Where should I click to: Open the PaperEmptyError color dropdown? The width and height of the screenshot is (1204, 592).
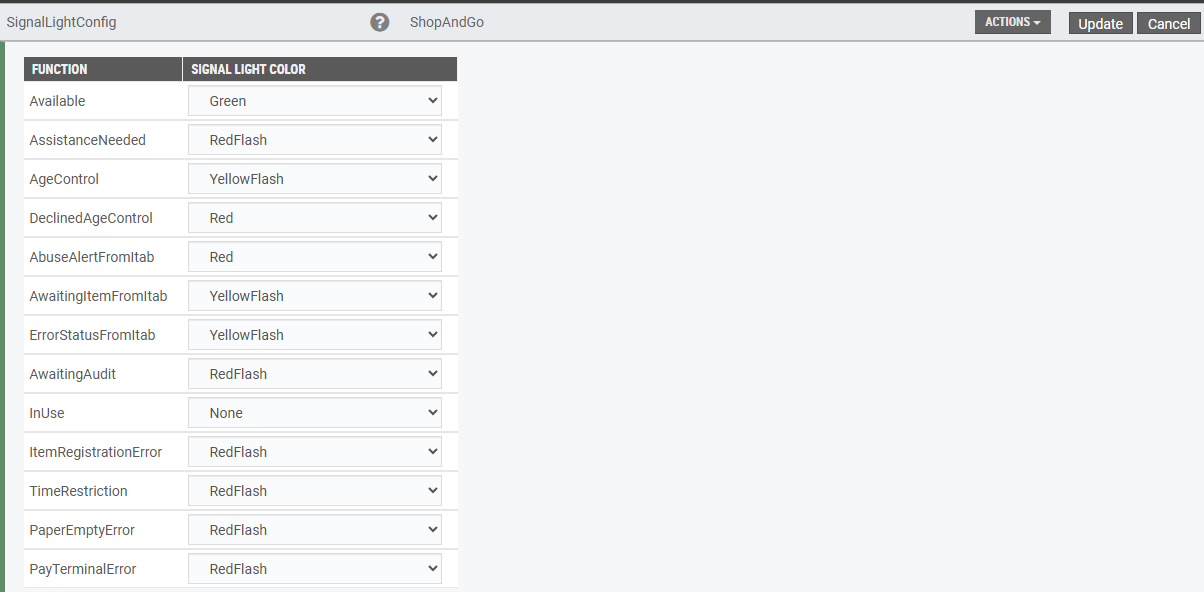tap(315, 530)
